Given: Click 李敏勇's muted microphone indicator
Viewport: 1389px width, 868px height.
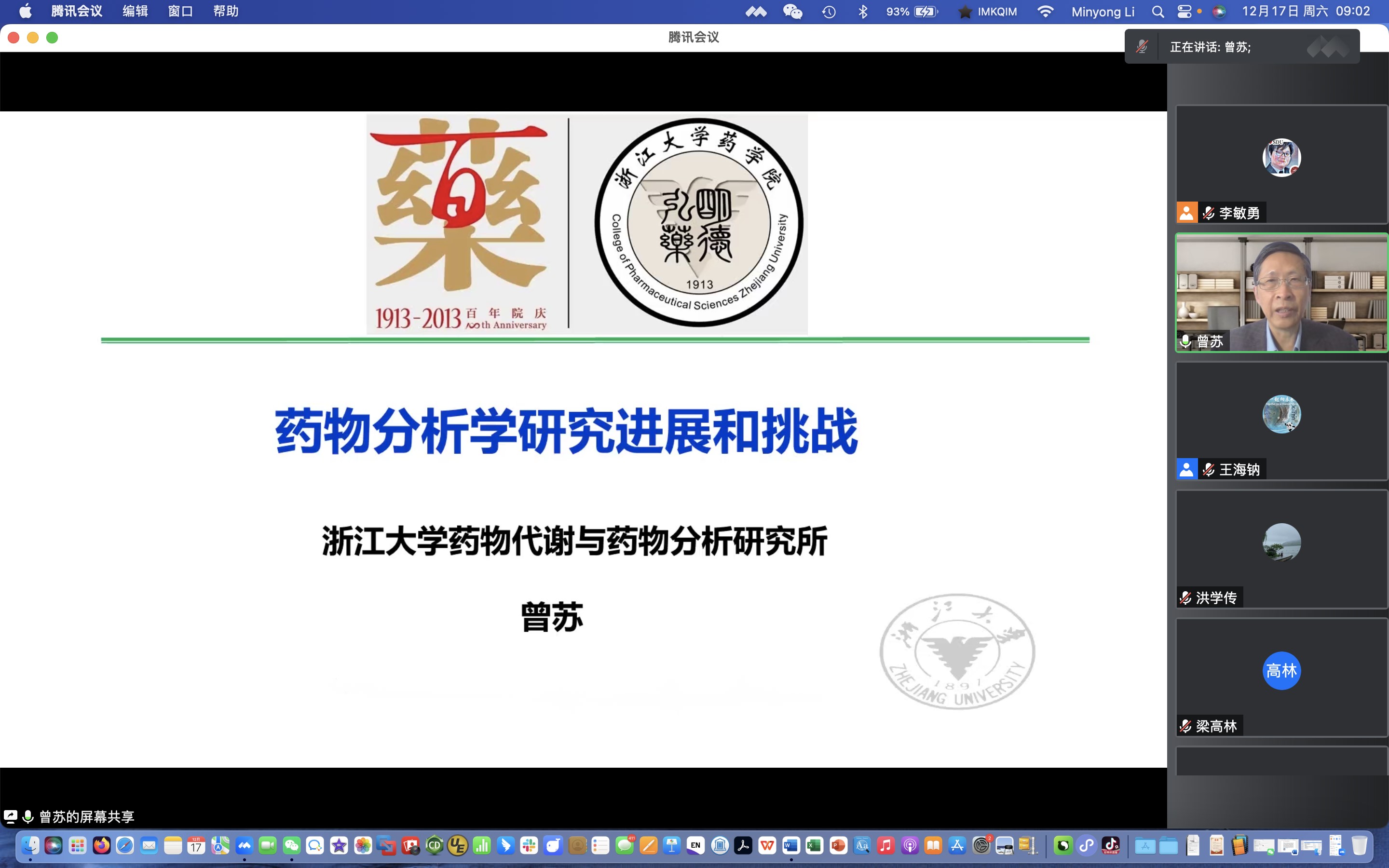Looking at the screenshot, I should click(1208, 213).
